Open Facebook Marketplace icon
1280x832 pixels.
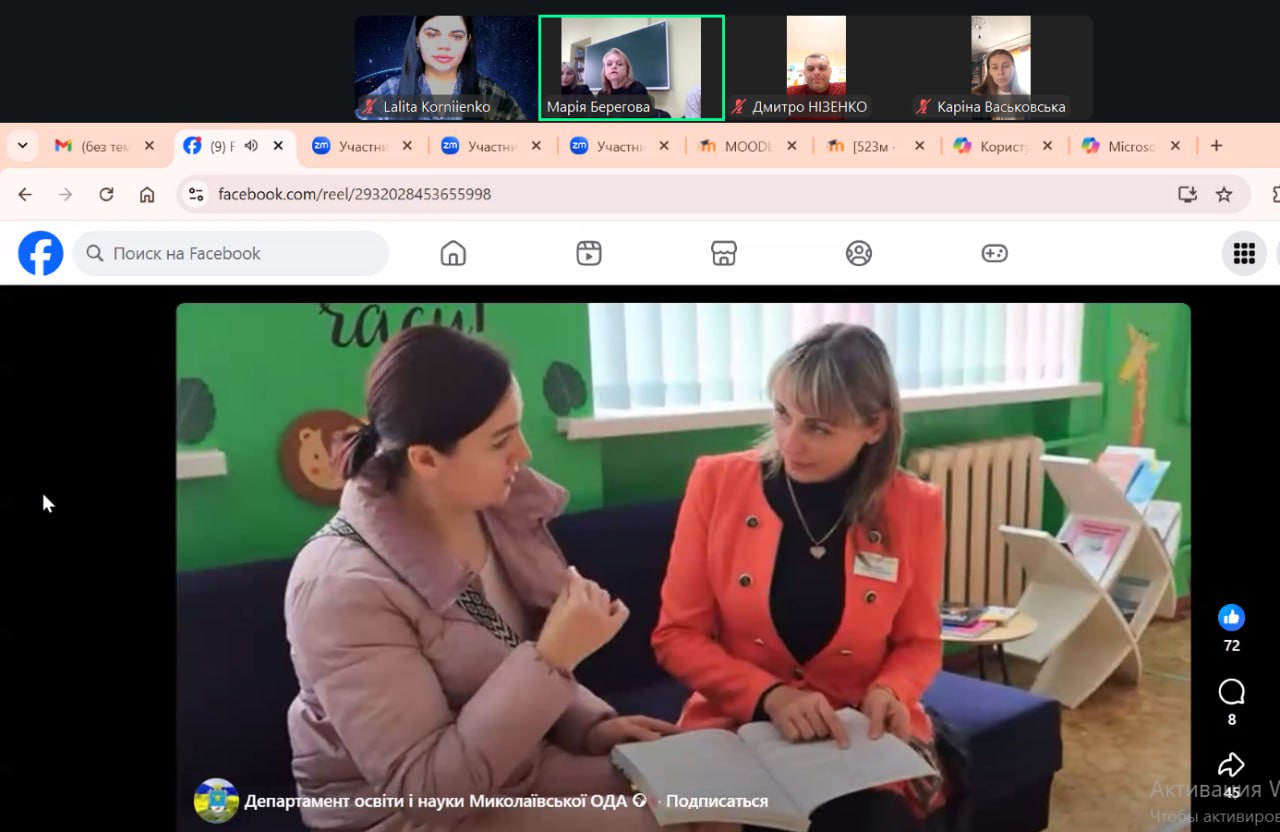click(724, 254)
